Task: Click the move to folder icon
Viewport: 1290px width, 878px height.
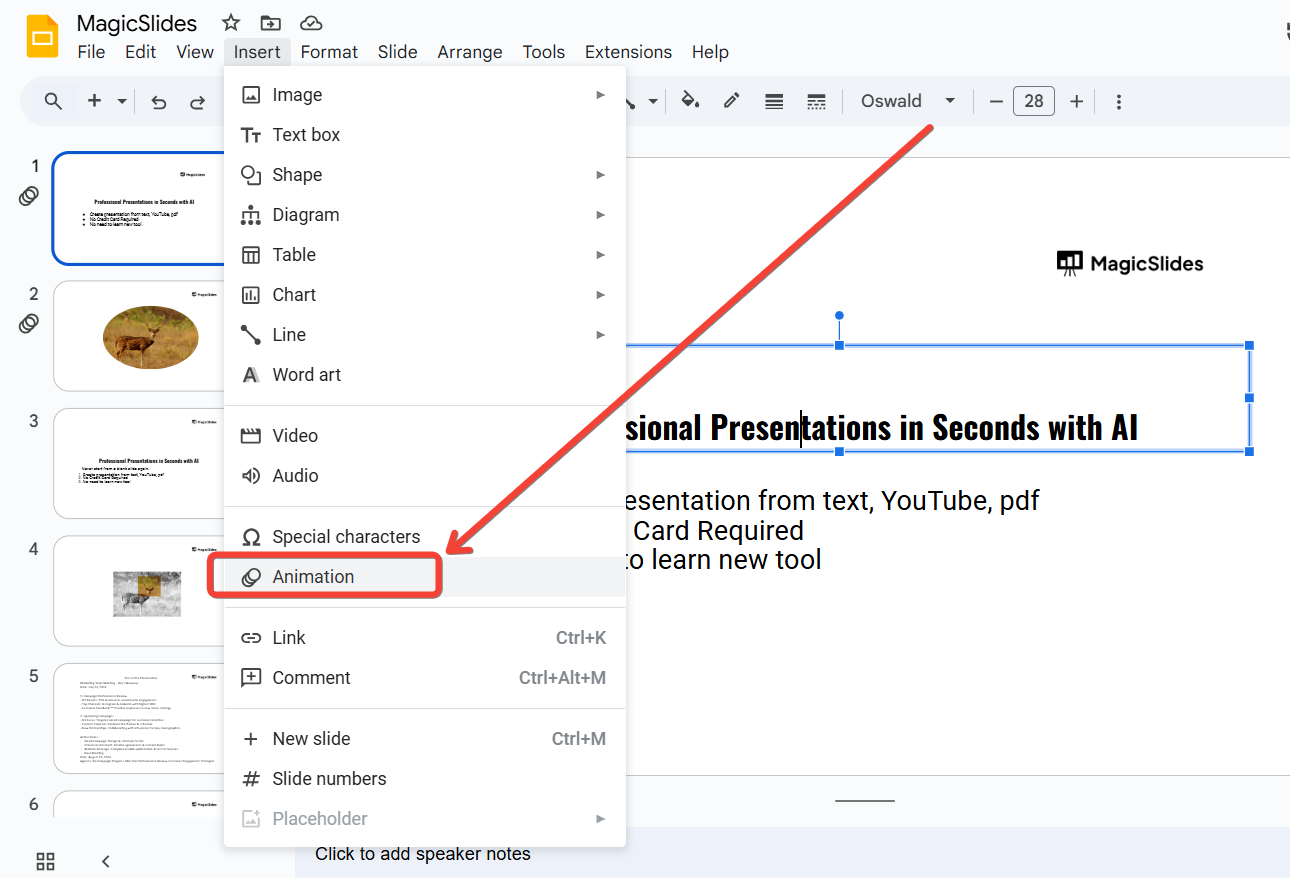Action: 270,23
